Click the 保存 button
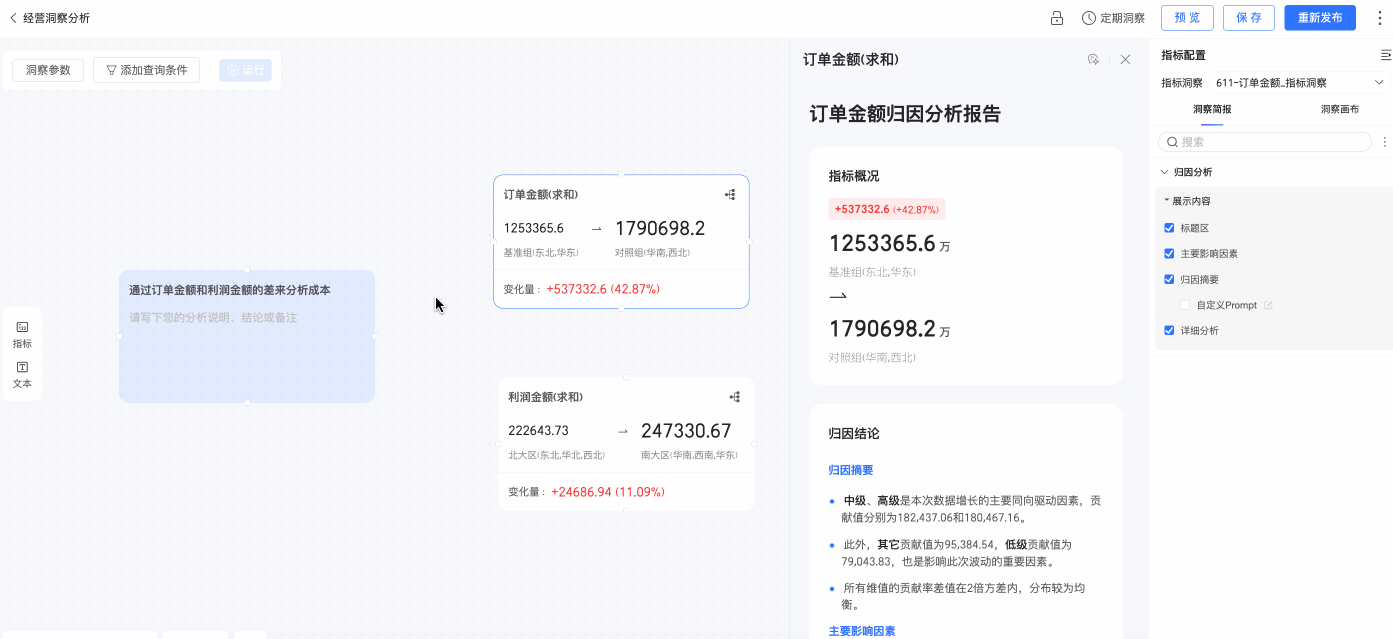1393x639 pixels. pos(1249,18)
